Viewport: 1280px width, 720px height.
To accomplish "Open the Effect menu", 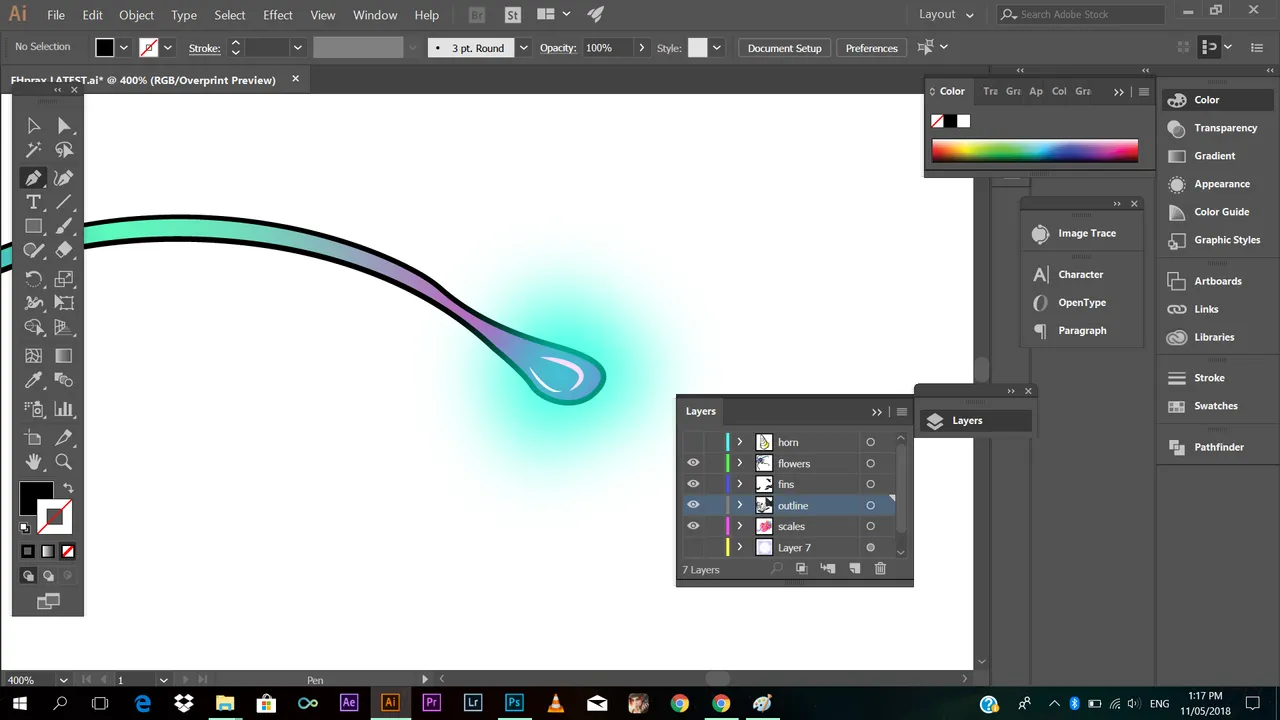I will [278, 15].
